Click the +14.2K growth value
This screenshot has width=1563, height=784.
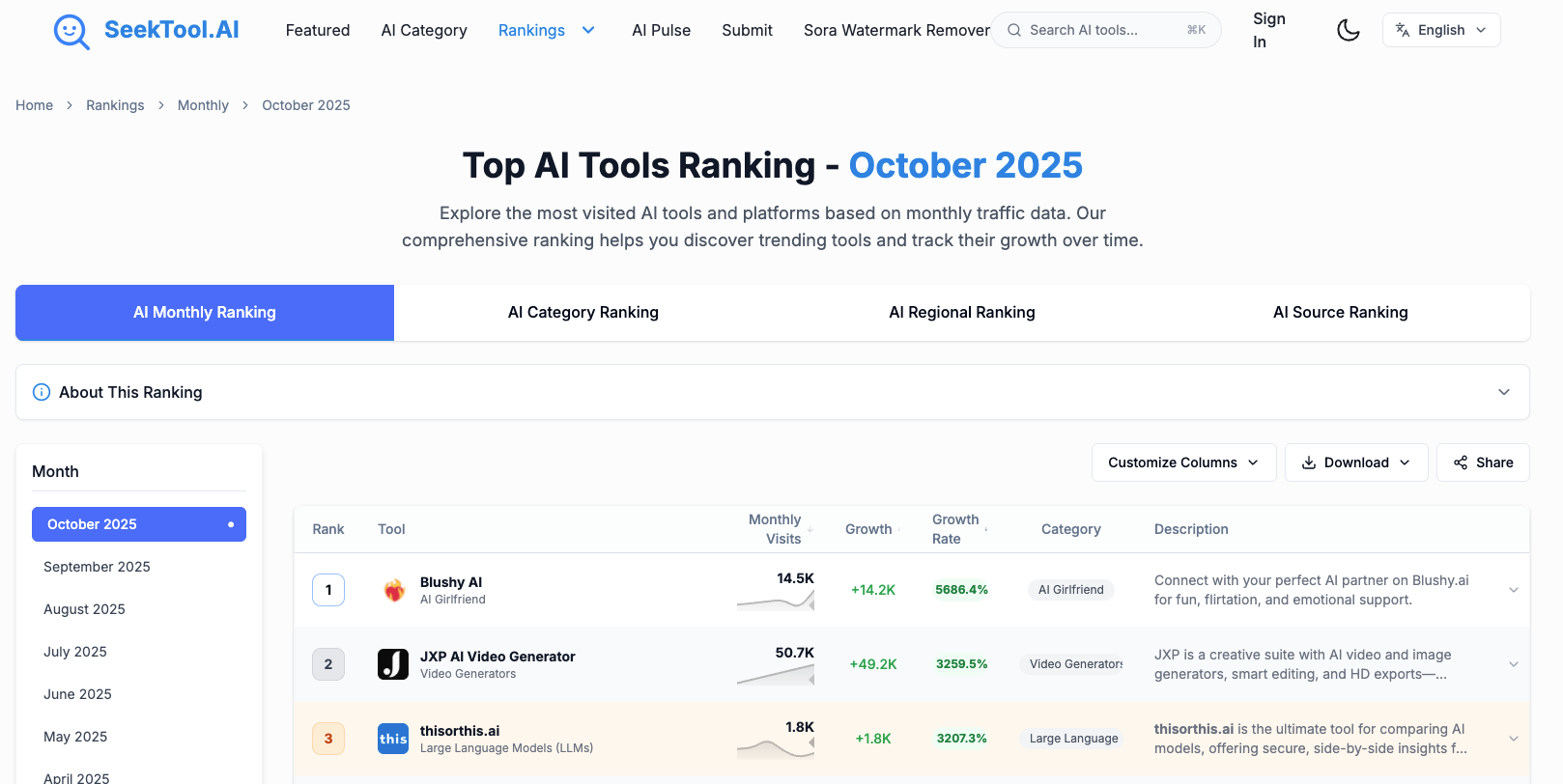(x=873, y=590)
